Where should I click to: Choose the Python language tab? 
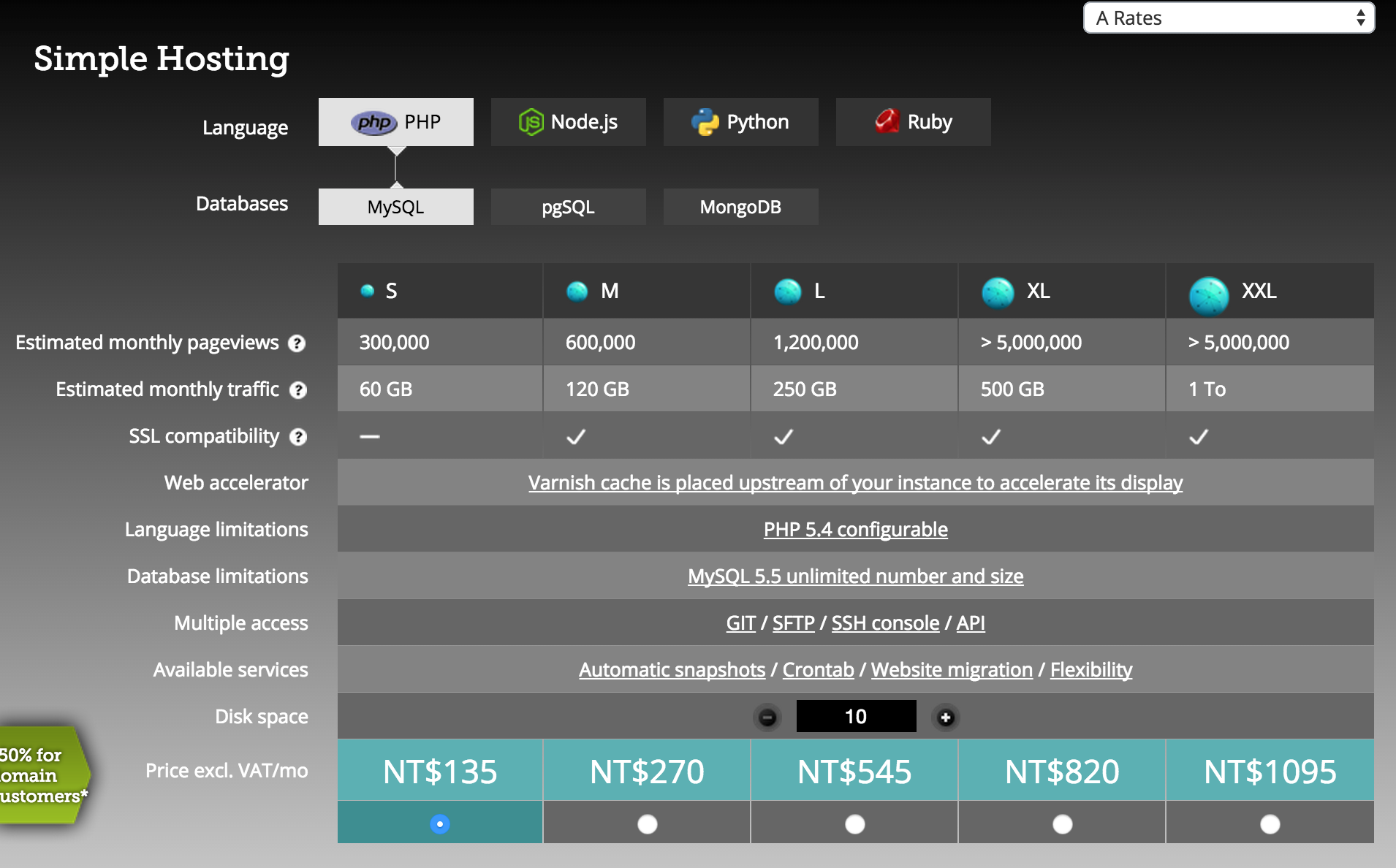tap(740, 122)
